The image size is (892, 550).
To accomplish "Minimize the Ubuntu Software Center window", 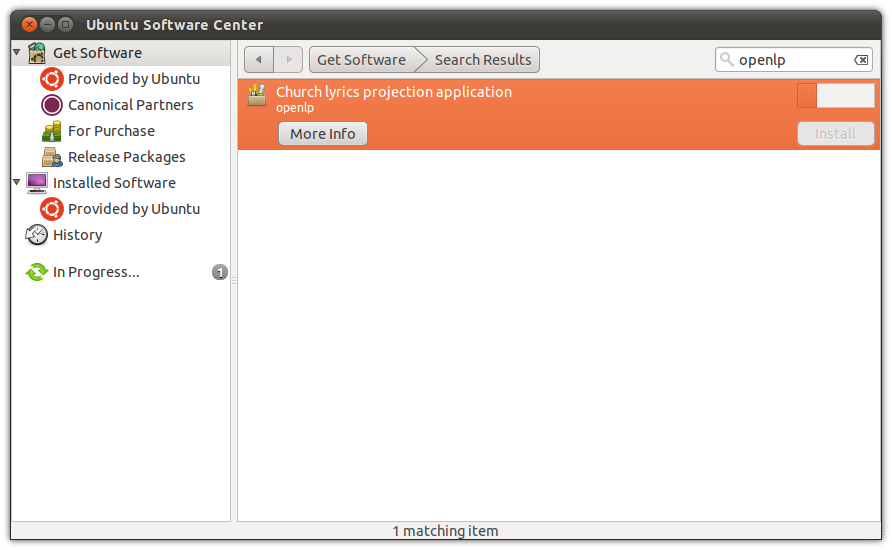I will tap(48, 24).
